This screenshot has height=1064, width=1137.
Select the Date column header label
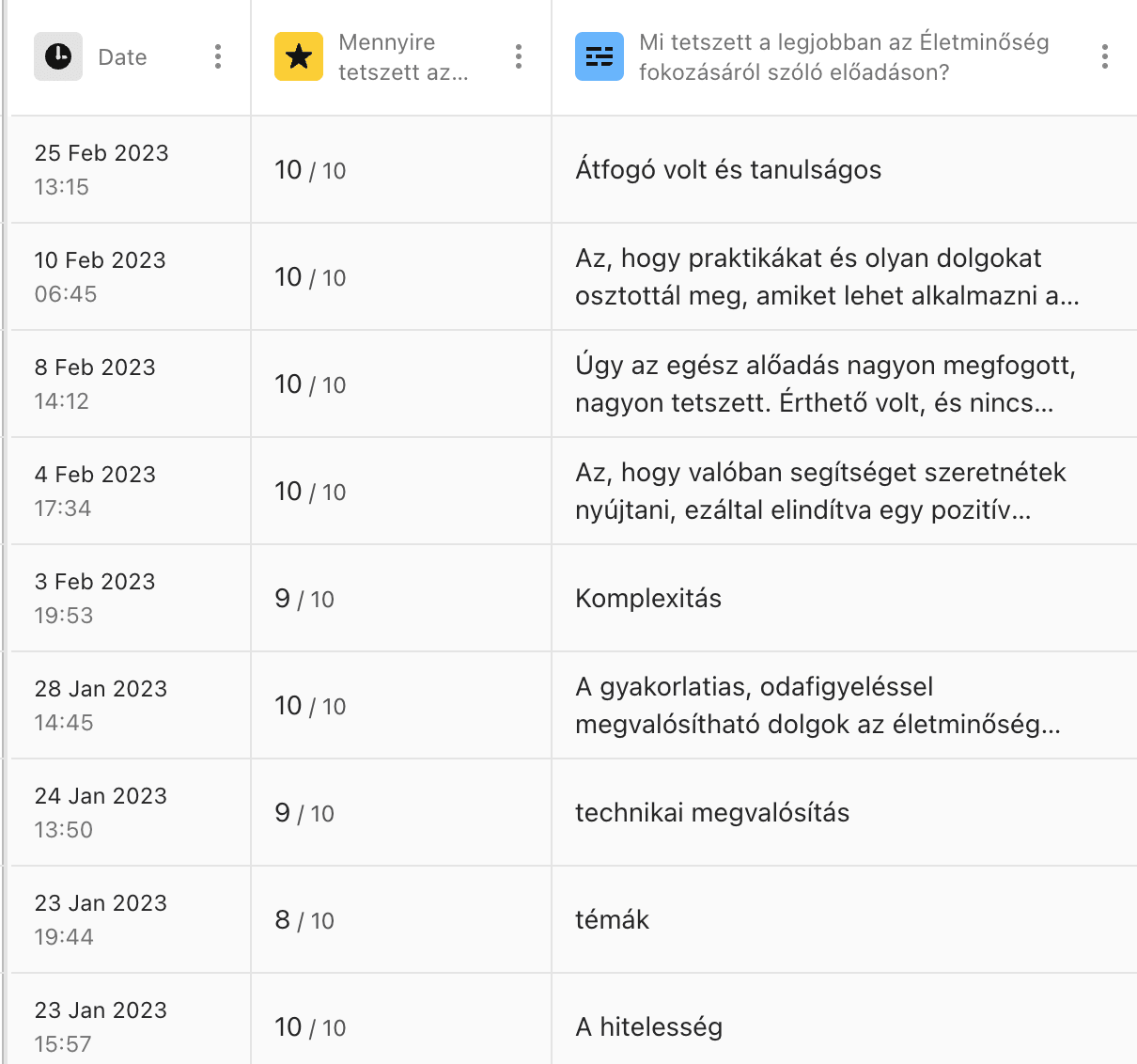pyautogui.click(x=122, y=57)
